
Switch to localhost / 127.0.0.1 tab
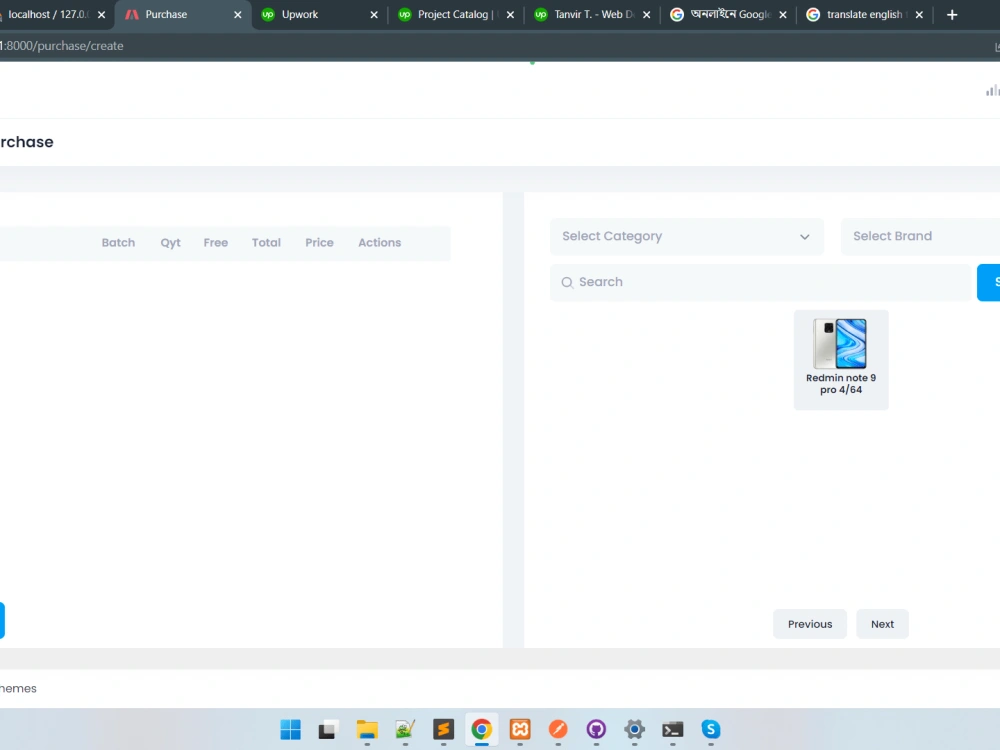click(x=48, y=14)
